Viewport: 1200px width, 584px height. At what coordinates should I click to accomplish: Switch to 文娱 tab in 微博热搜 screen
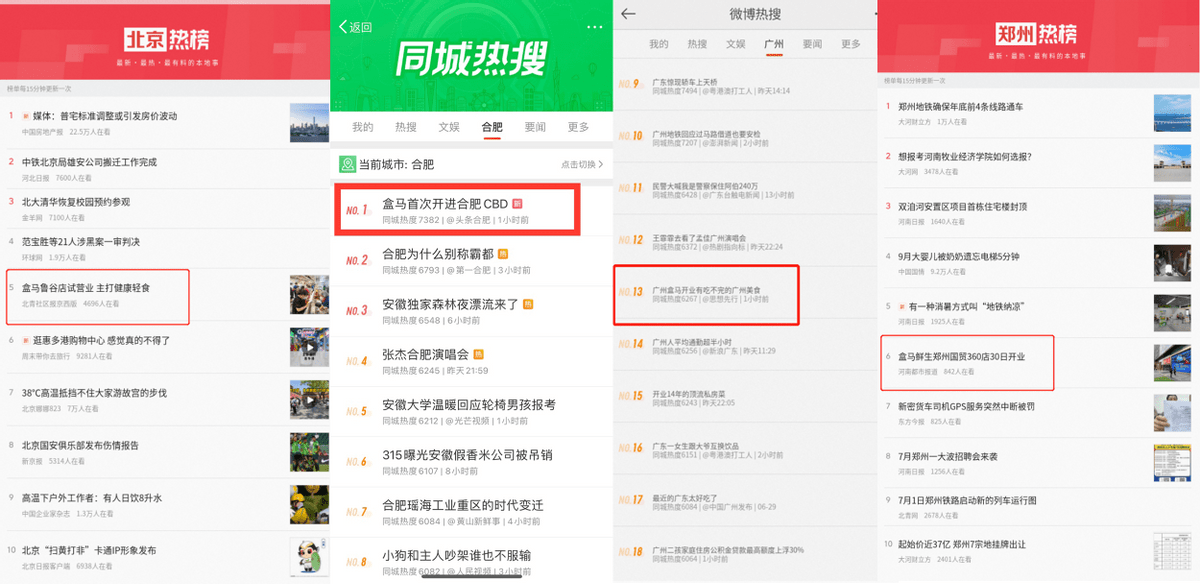click(x=735, y=44)
